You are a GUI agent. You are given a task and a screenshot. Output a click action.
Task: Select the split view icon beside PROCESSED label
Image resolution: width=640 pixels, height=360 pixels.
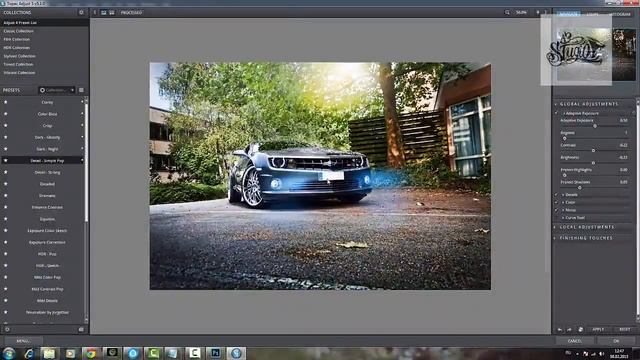point(112,13)
